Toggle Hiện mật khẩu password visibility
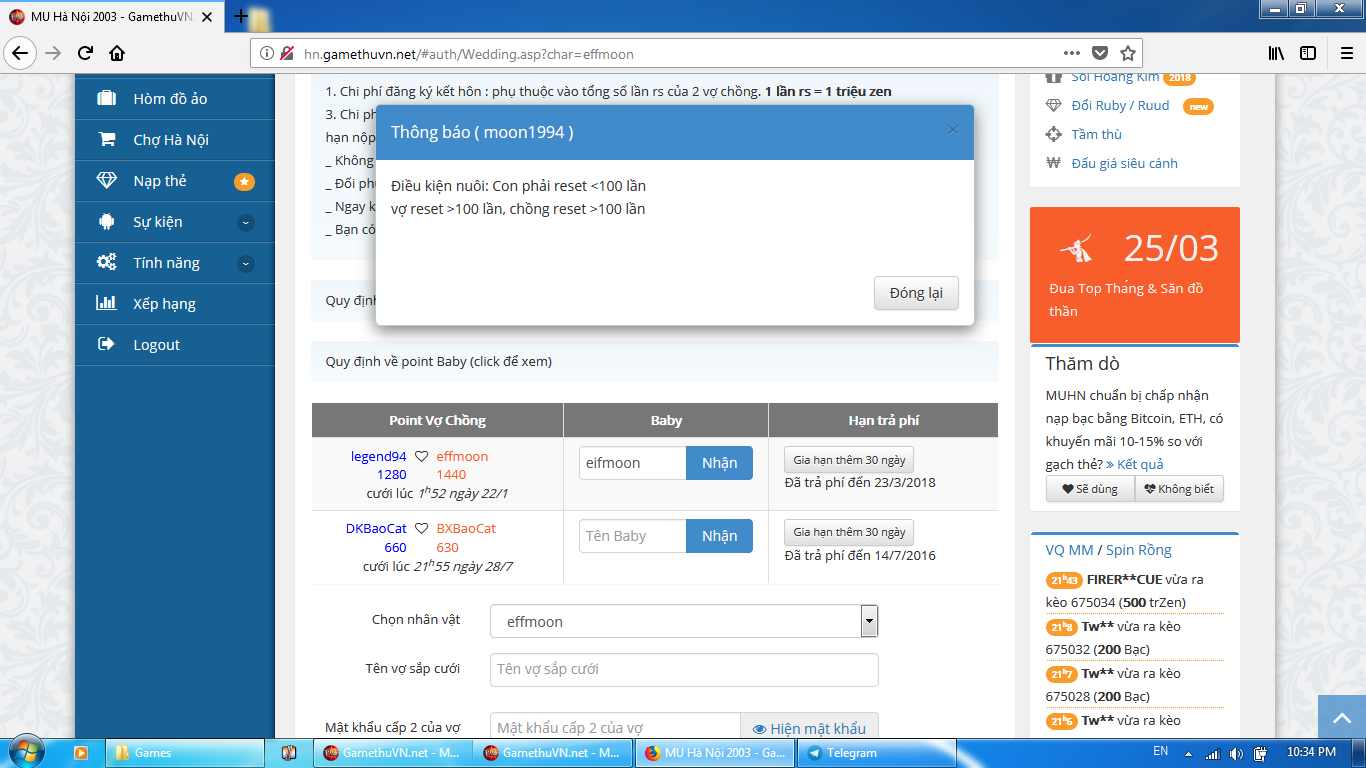1366x768 pixels. [x=809, y=729]
